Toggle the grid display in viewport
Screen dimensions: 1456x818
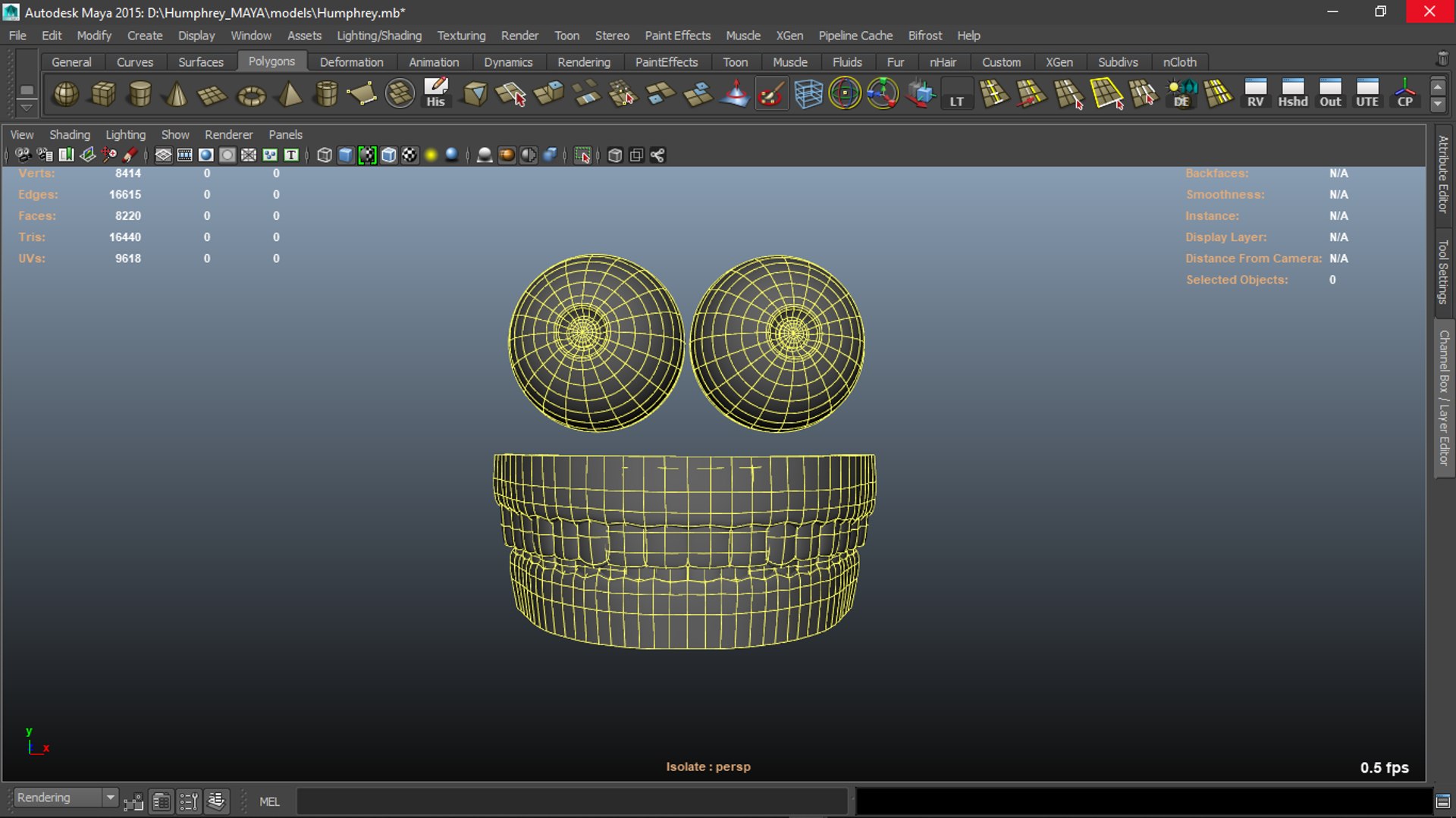(163, 155)
